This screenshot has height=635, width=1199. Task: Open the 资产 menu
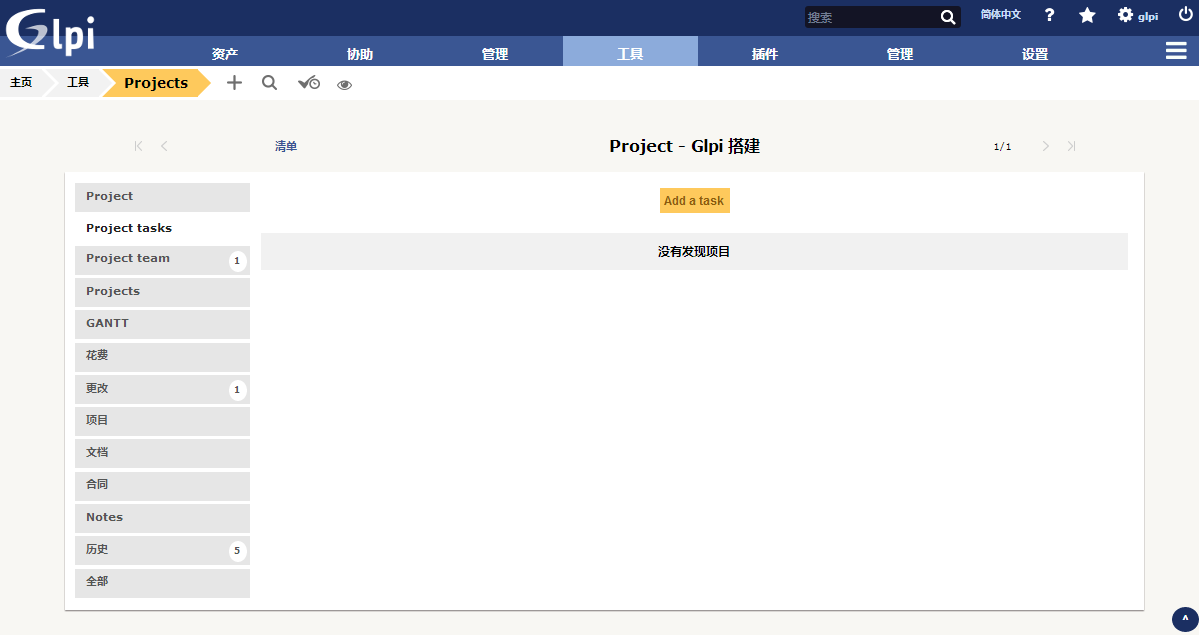click(225, 54)
